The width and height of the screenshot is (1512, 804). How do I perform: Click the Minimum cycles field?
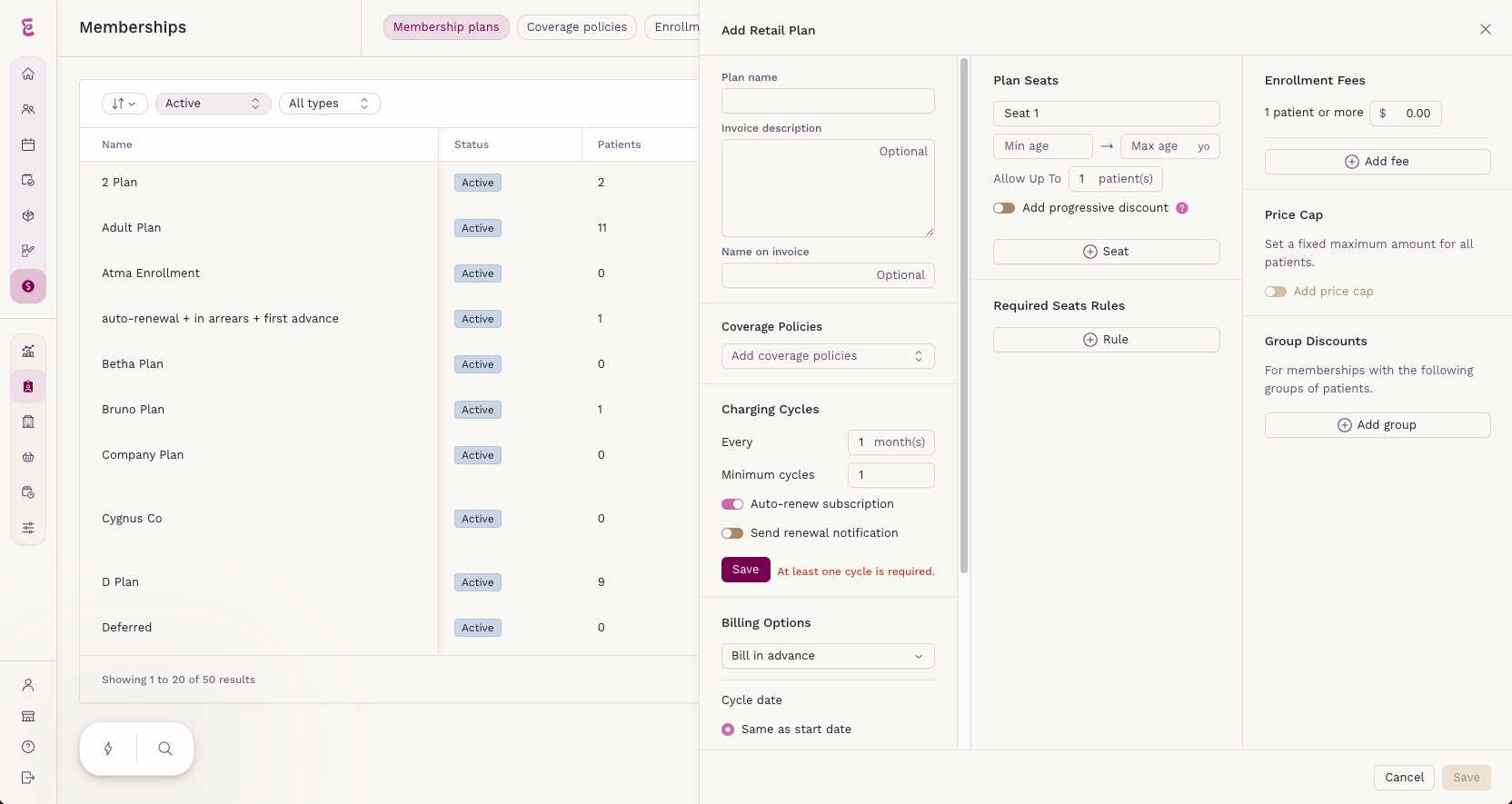(891, 475)
